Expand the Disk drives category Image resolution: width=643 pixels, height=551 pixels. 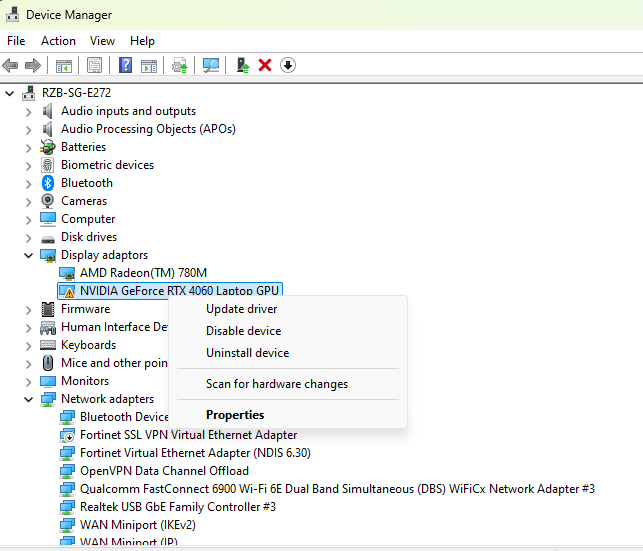(28, 237)
